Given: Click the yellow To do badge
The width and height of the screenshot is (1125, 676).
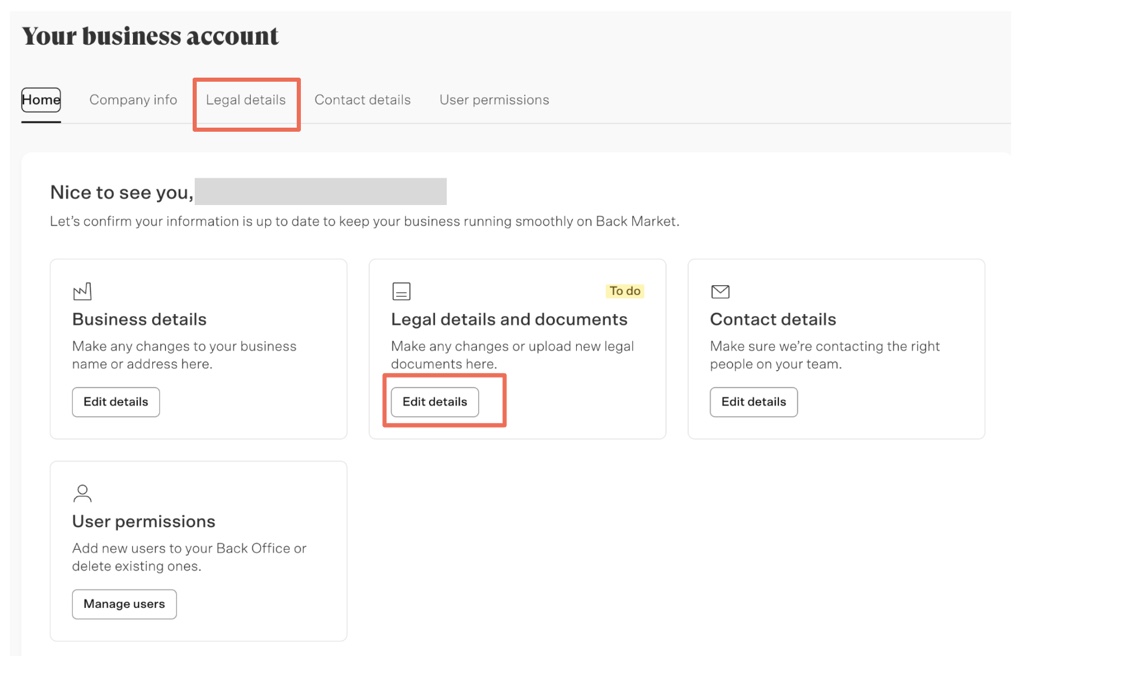Looking at the screenshot, I should point(625,291).
